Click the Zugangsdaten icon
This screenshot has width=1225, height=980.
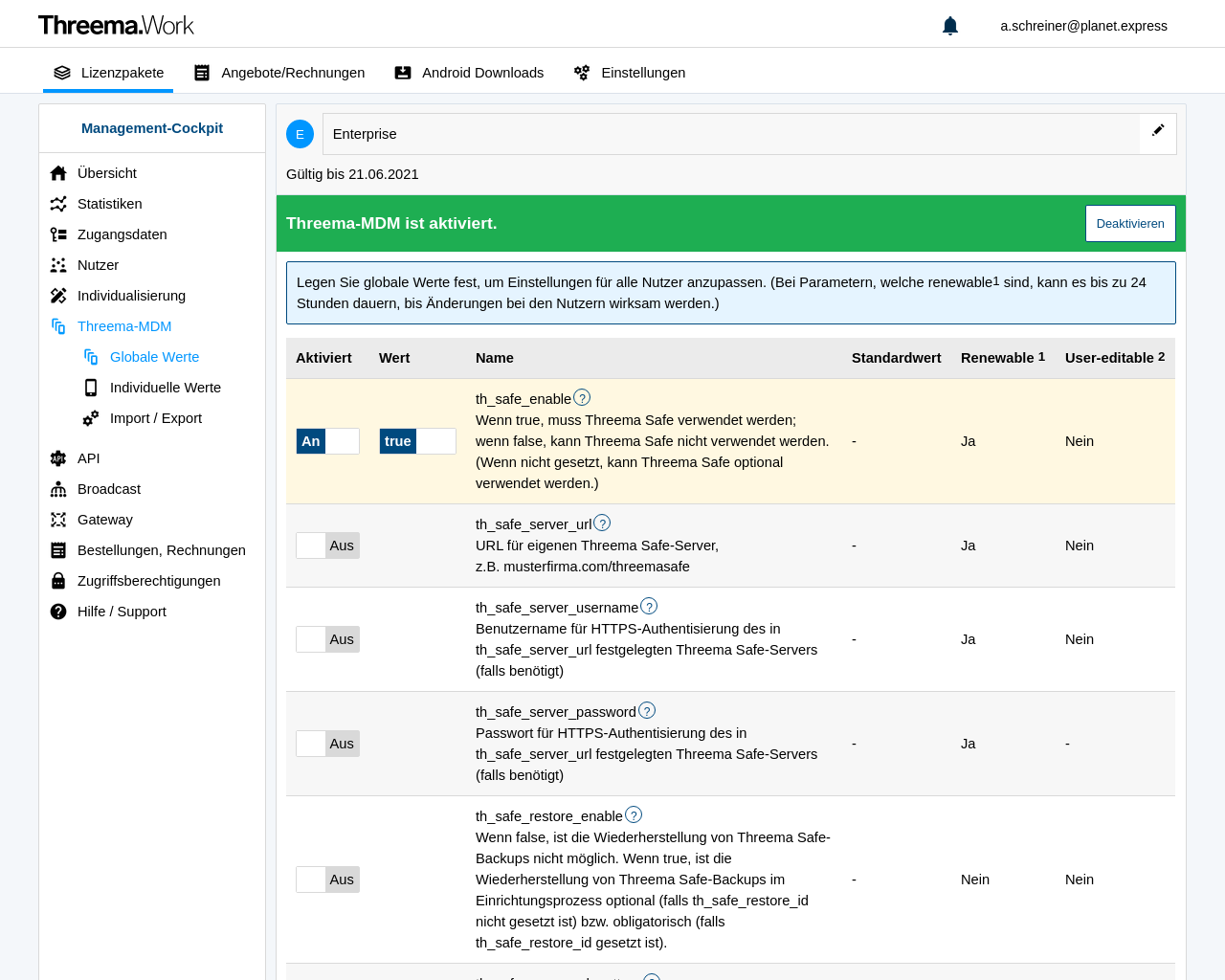click(58, 234)
